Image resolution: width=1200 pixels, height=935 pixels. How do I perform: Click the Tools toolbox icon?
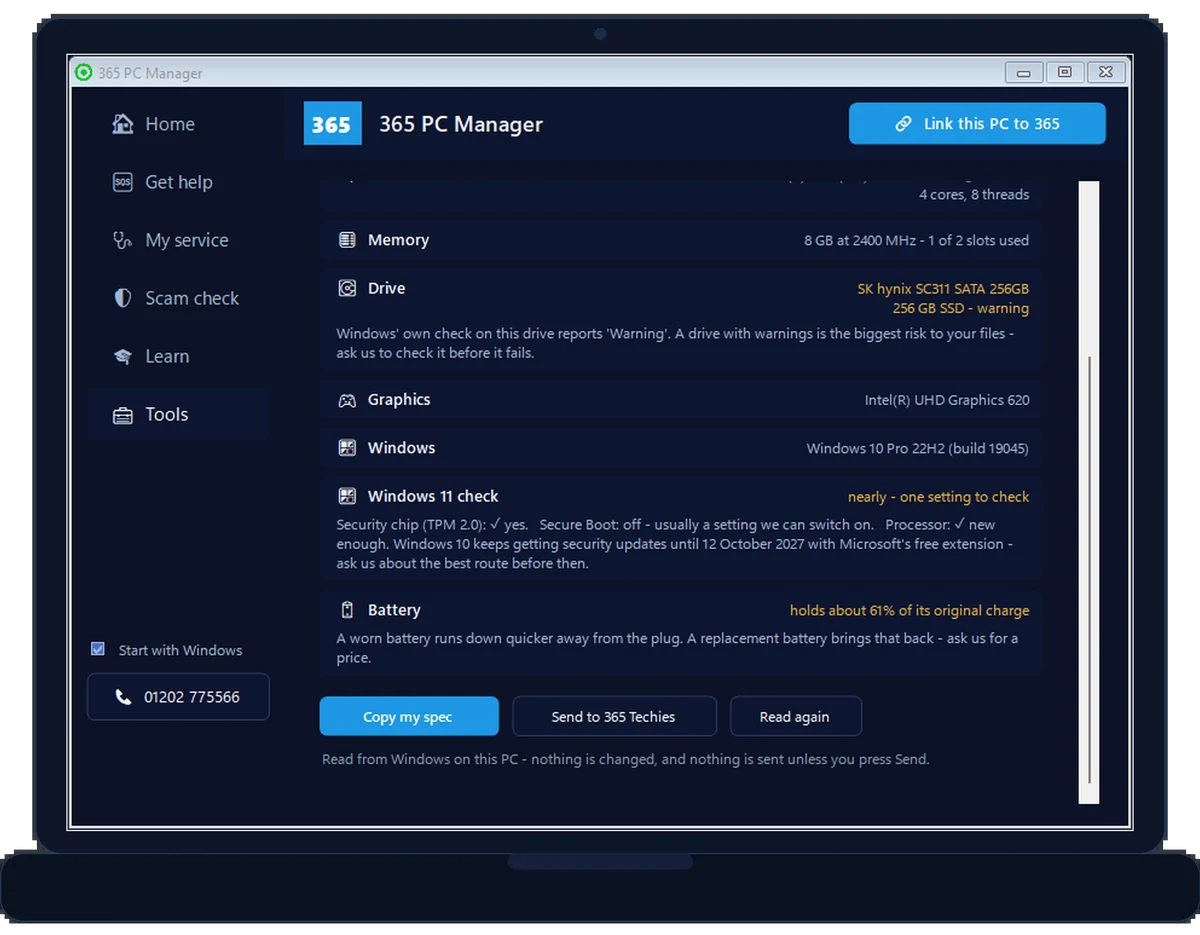tap(123, 415)
